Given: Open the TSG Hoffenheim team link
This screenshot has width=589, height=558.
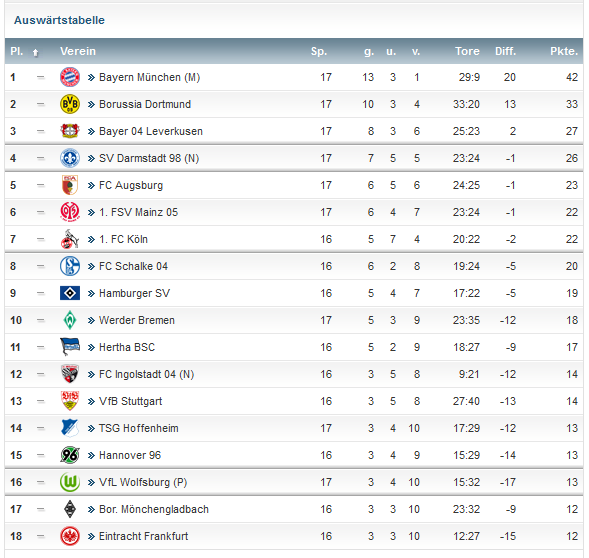Looking at the screenshot, I should pyautogui.click(x=139, y=428).
